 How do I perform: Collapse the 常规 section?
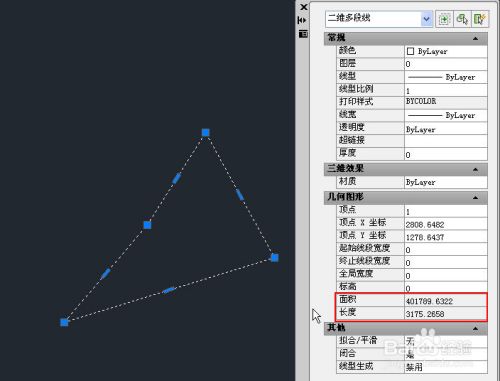[x=475, y=39]
